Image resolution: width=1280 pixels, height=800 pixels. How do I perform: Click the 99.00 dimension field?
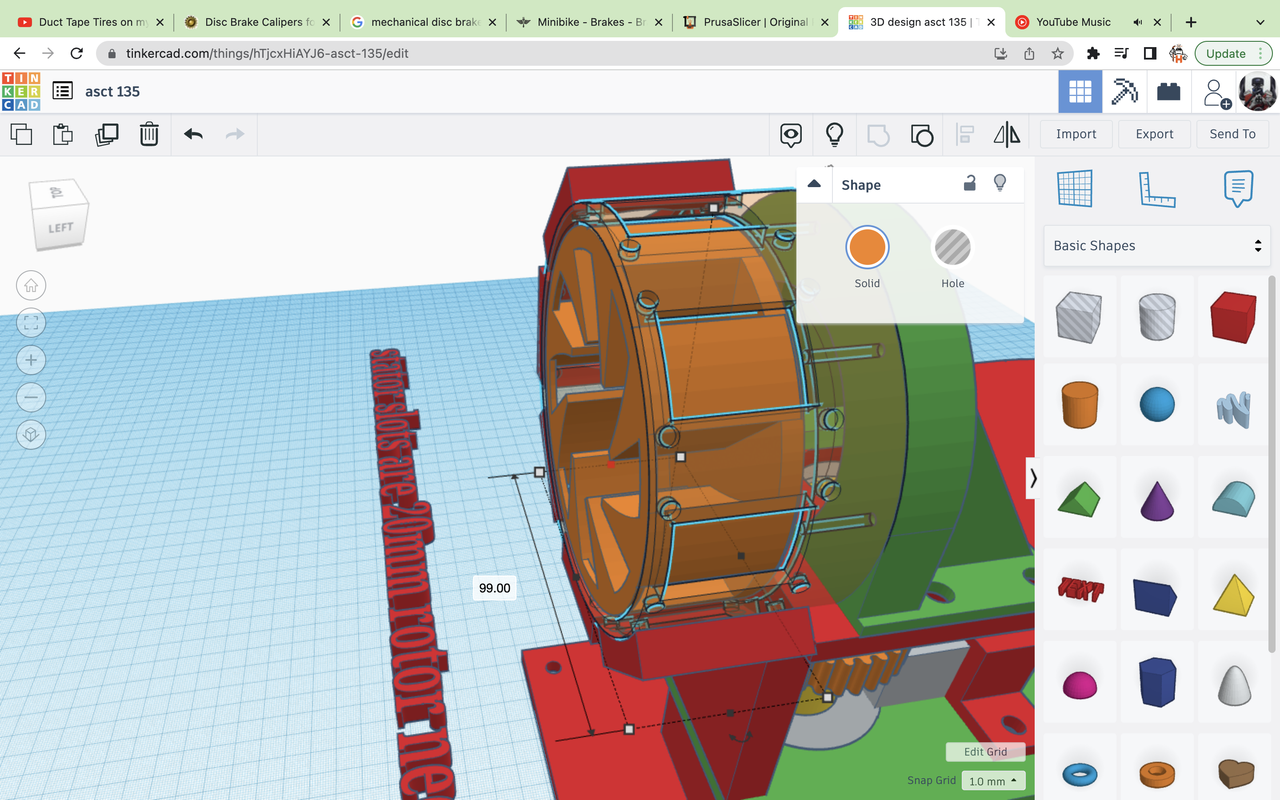tap(494, 588)
